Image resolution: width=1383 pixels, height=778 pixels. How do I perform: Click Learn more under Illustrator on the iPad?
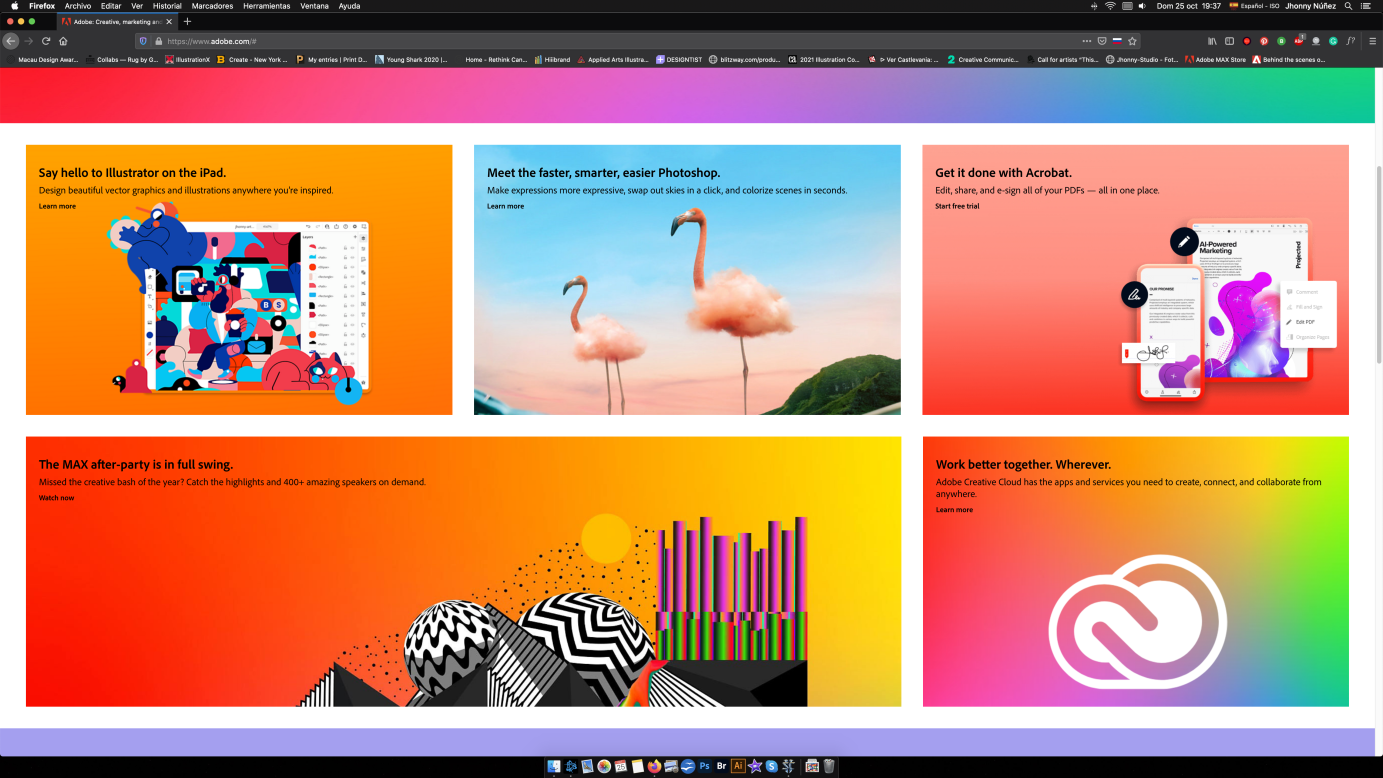pyautogui.click(x=57, y=206)
